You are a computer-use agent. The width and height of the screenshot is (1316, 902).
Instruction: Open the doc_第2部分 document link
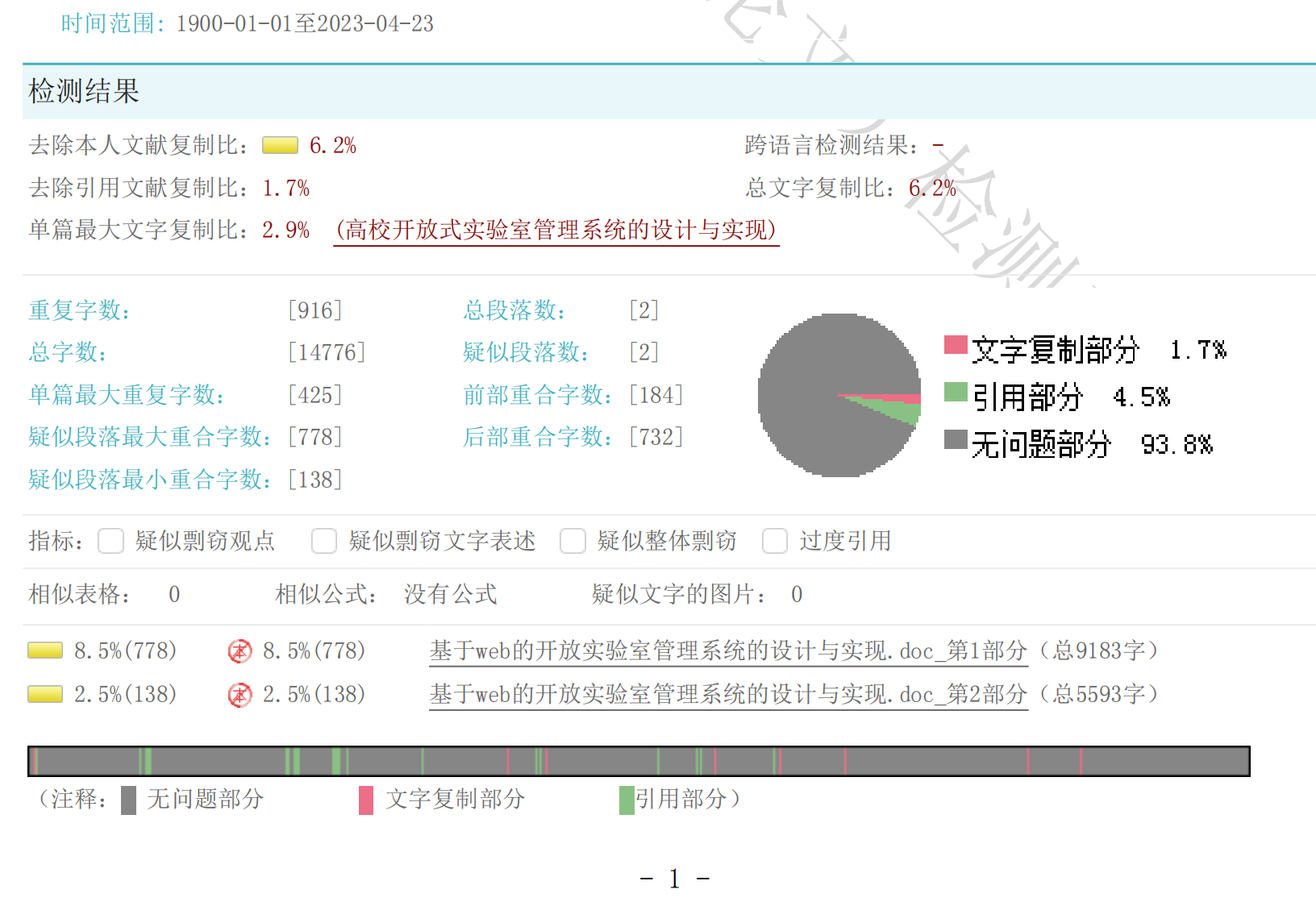[x=729, y=694]
